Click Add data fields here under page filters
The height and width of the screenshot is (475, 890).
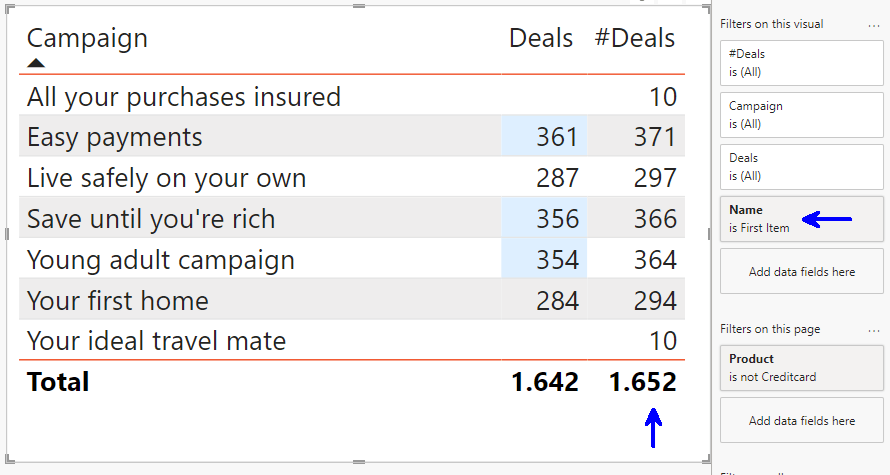tap(801, 421)
